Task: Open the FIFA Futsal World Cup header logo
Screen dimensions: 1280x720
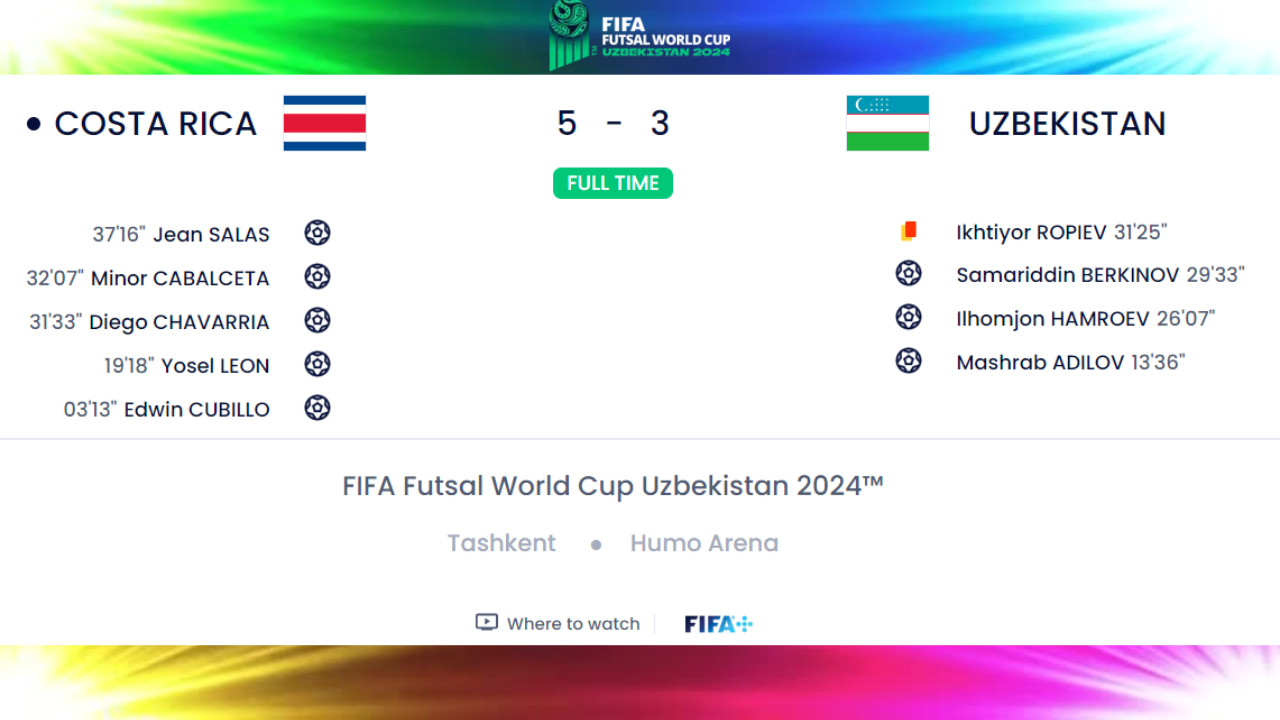Action: 640,36
